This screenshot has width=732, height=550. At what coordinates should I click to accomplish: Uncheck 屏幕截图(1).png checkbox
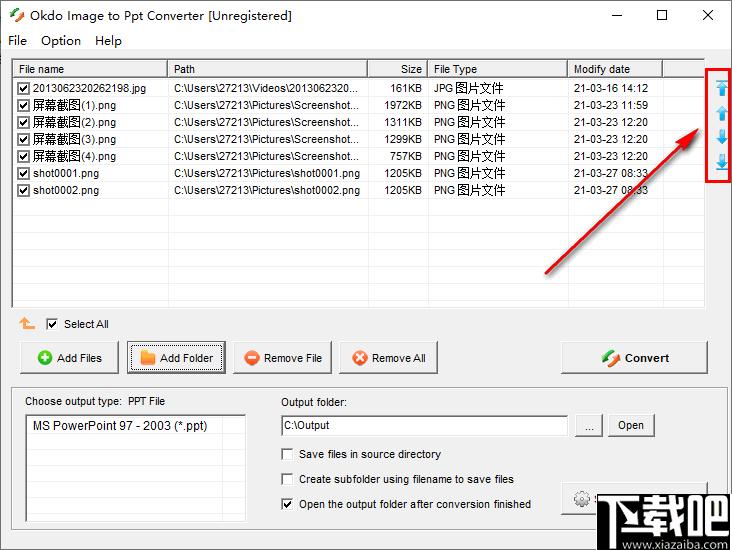23,105
